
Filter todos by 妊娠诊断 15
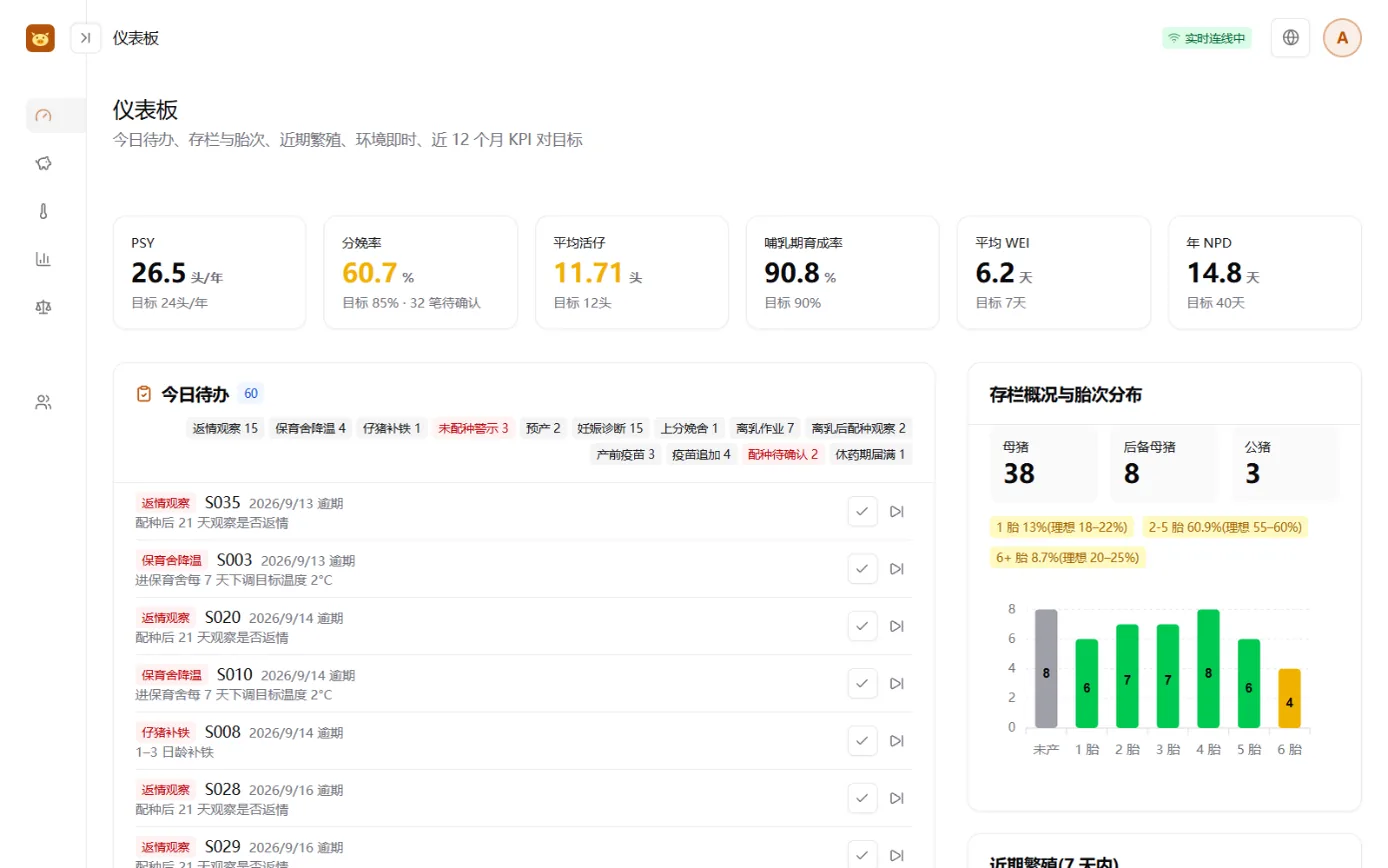click(x=610, y=428)
